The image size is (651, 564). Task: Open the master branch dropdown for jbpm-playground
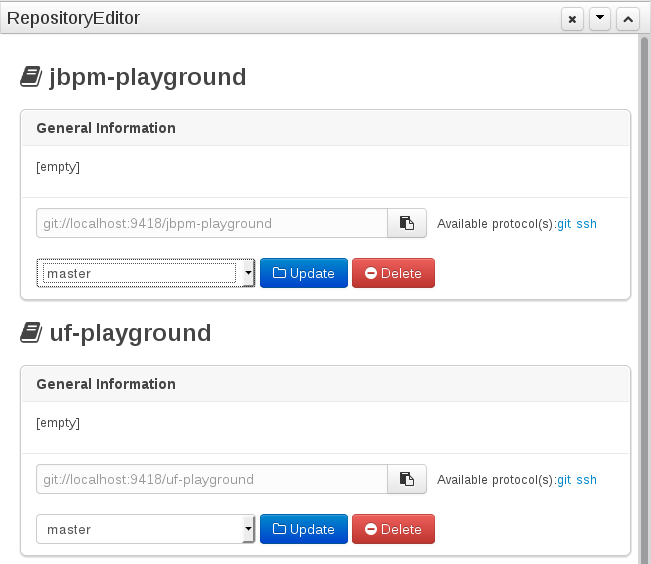[146, 273]
